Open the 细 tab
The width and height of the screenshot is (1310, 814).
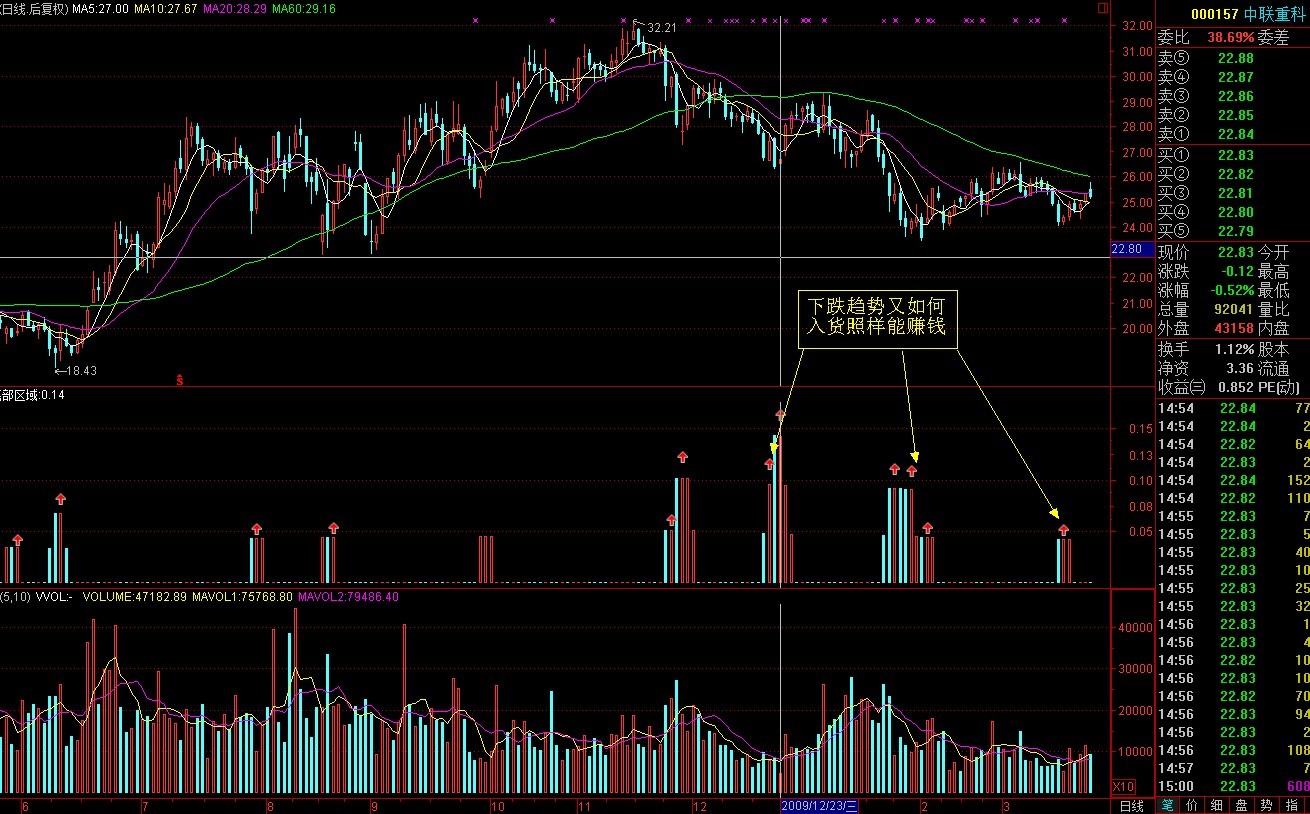click(x=1216, y=806)
